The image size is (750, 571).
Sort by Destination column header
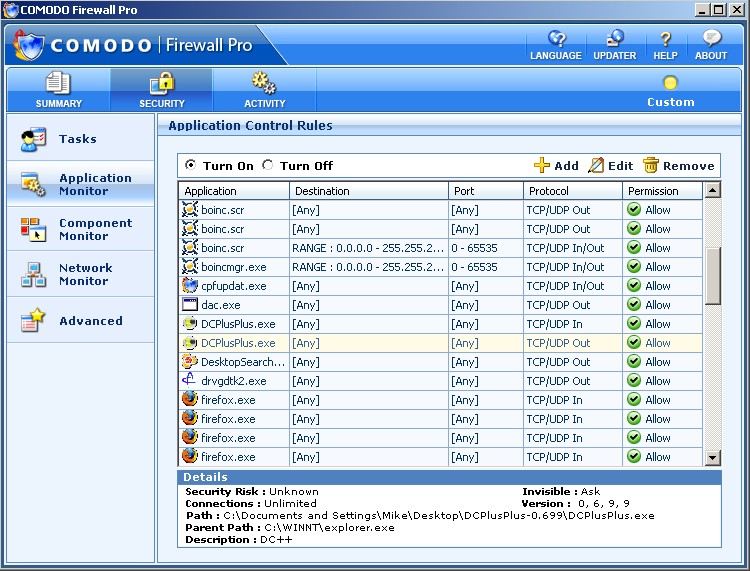[x=369, y=191]
